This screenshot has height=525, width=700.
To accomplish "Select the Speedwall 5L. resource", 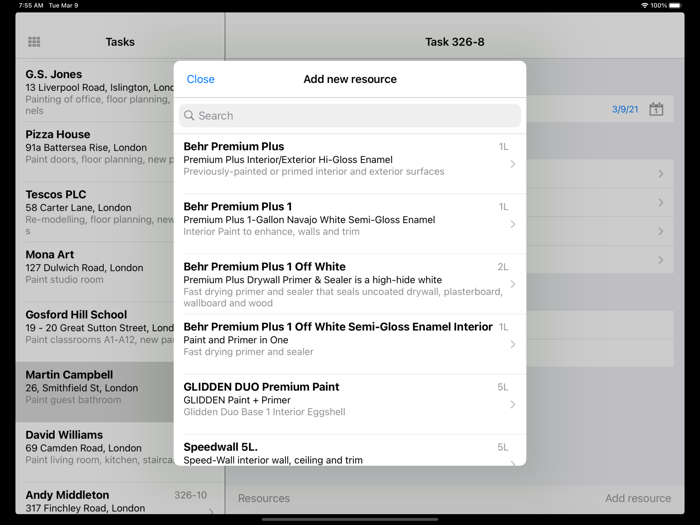I will pyautogui.click(x=350, y=450).
